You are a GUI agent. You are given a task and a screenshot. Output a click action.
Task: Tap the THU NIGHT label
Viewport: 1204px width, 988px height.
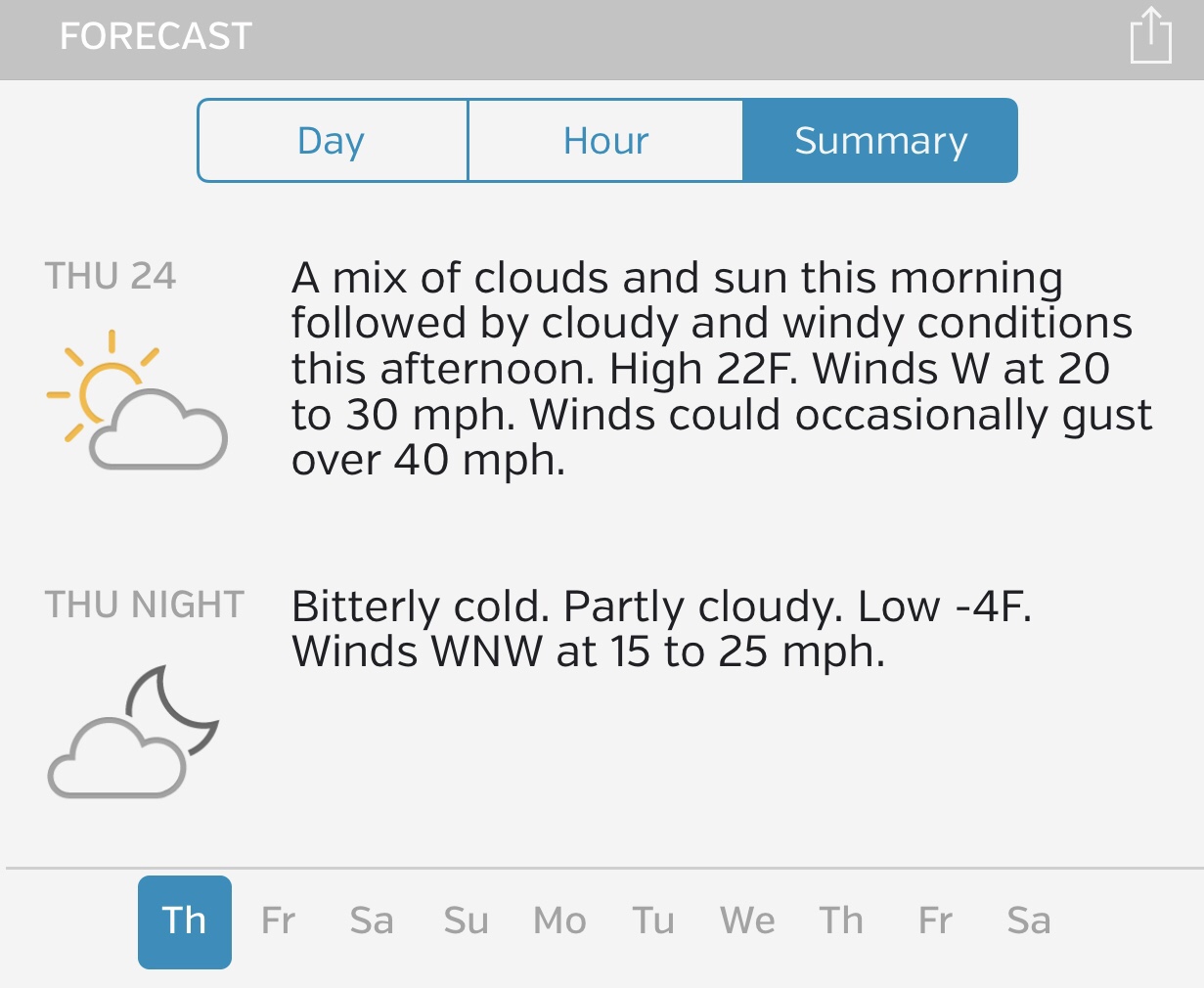tap(145, 606)
